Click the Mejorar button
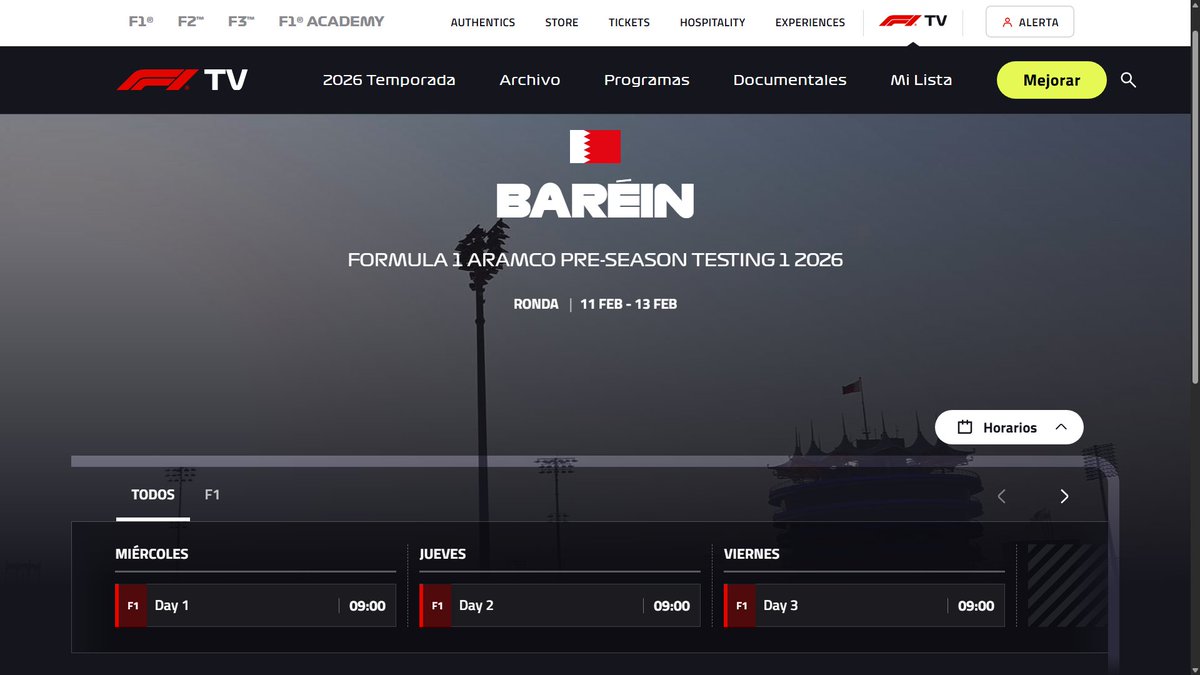1200x675 pixels. [x=1051, y=80]
